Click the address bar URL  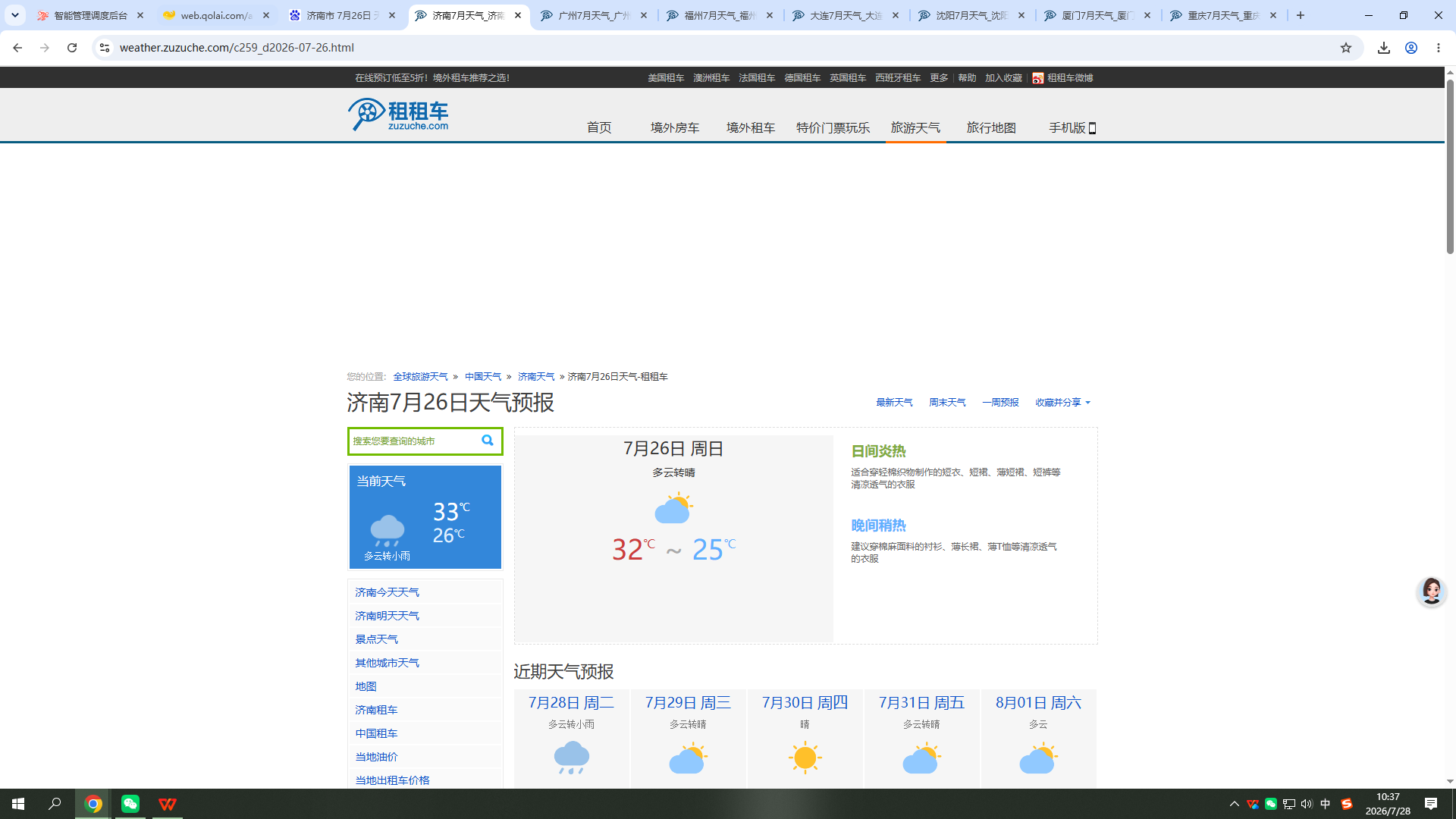(x=237, y=48)
